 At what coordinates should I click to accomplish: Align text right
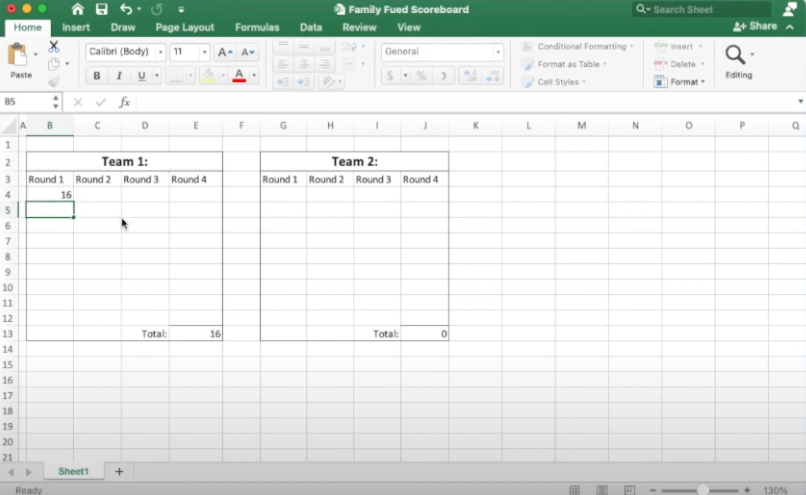324,64
